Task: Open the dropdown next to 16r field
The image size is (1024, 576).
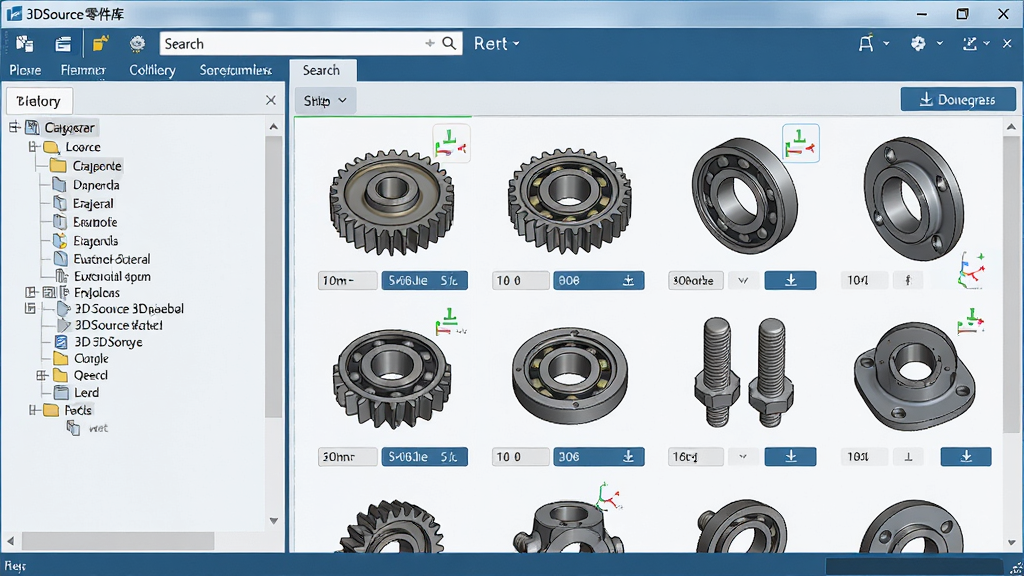Action: pyautogui.click(x=743, y=456)
